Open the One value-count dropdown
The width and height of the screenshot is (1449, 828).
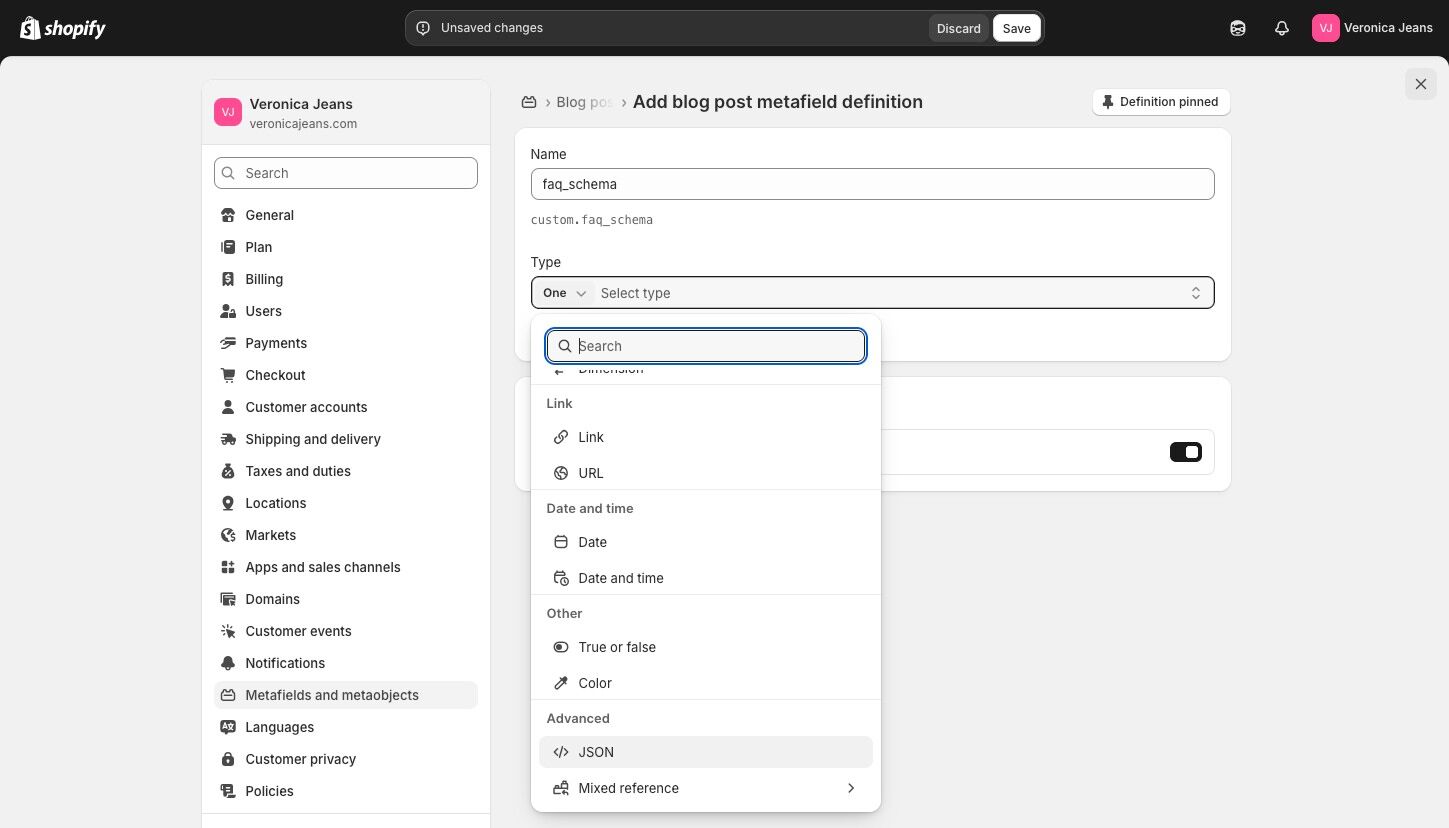pyautogui.click(x=565, y=293)
